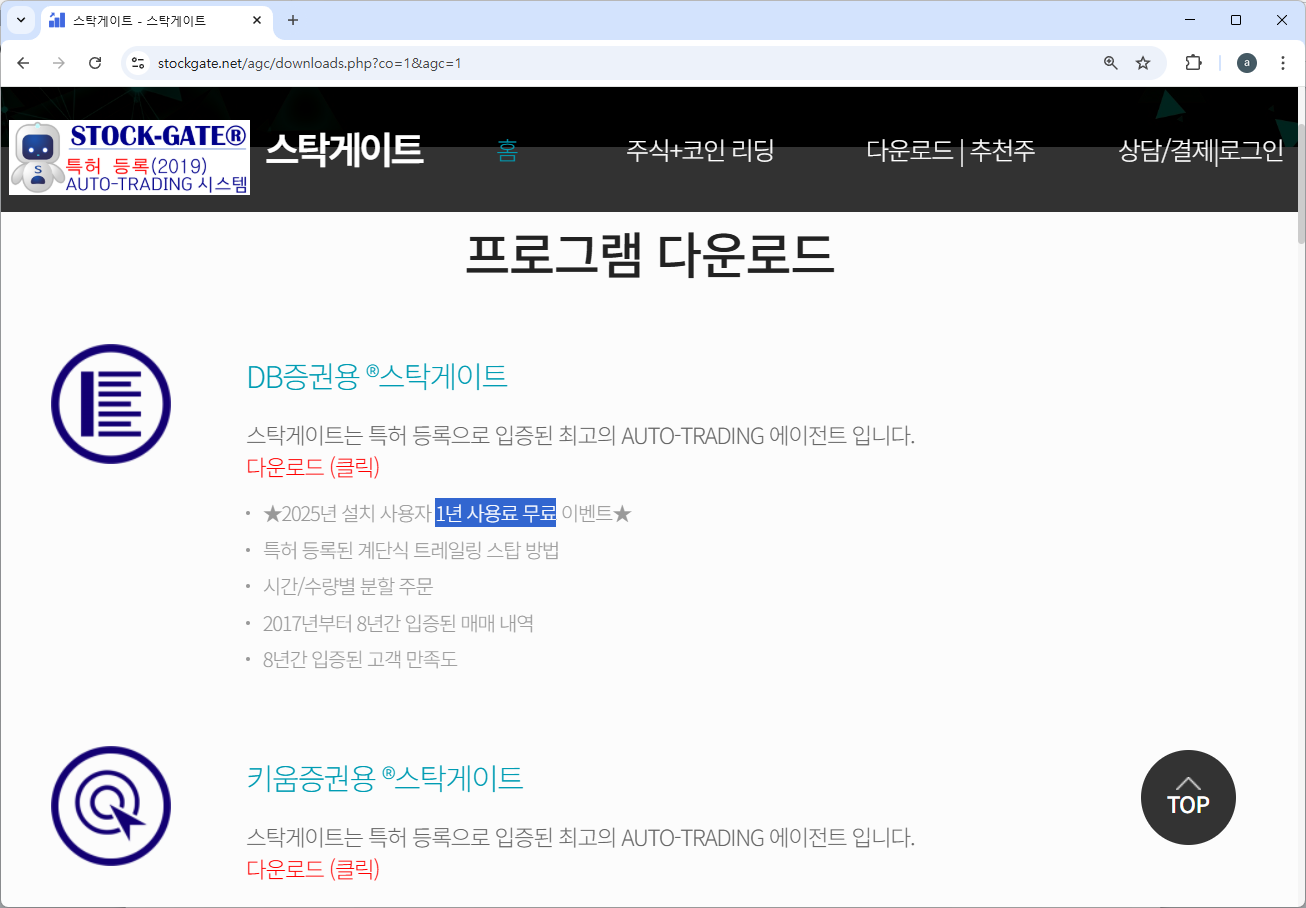Click the Stock-Gate robot logo image
The image size is (1306, 908).
129,157
